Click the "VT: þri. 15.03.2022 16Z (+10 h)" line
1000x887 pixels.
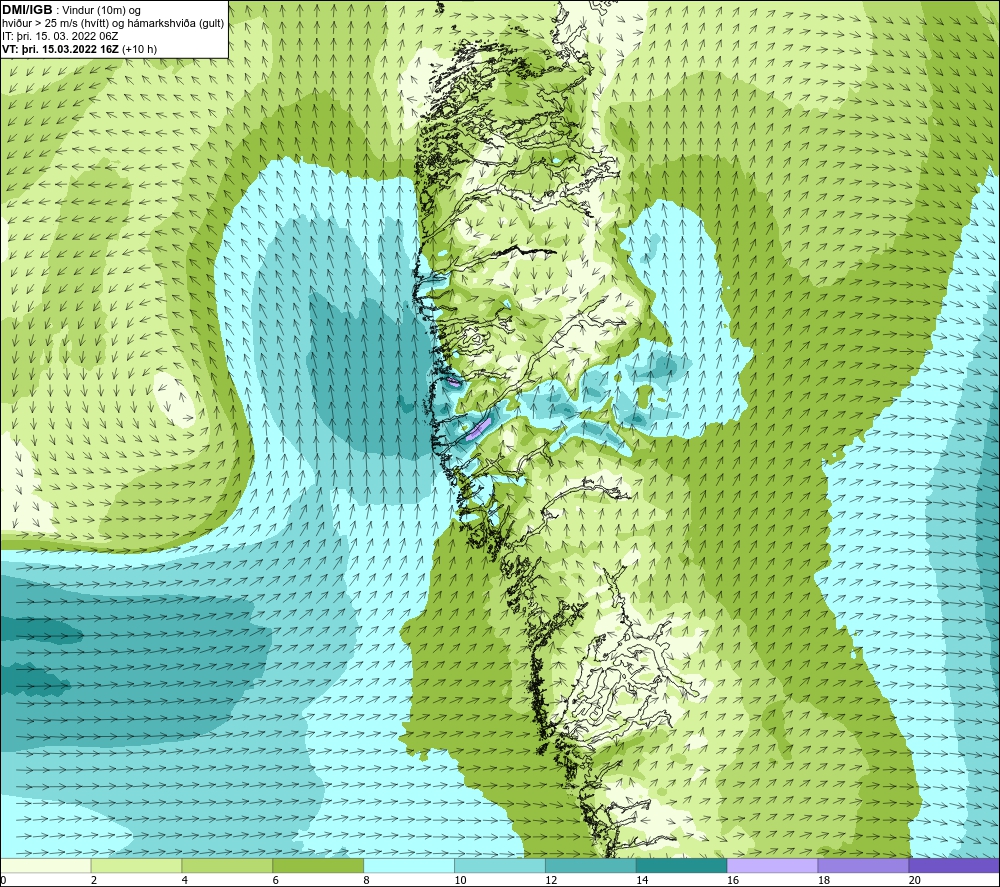(79, 48)
